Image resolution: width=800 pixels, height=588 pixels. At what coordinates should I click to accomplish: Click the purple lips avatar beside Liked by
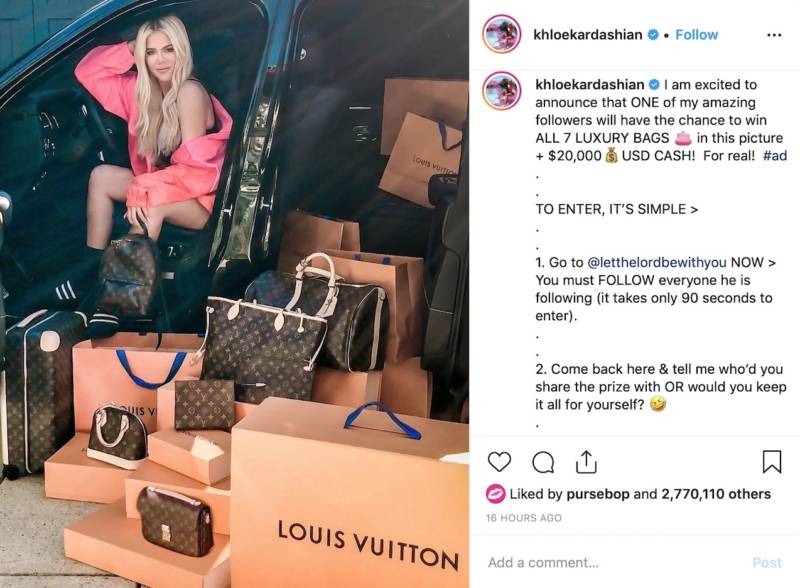point(495,494)
